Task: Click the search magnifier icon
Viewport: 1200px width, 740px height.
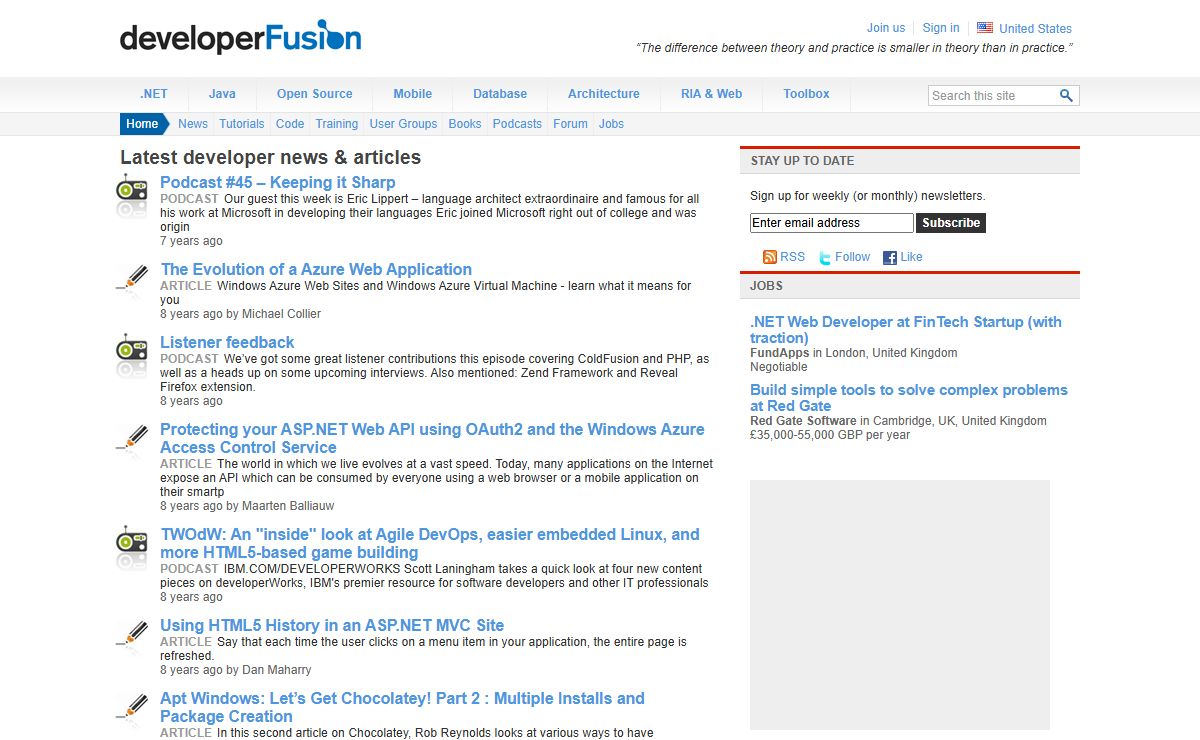Action: [1067, 96]
